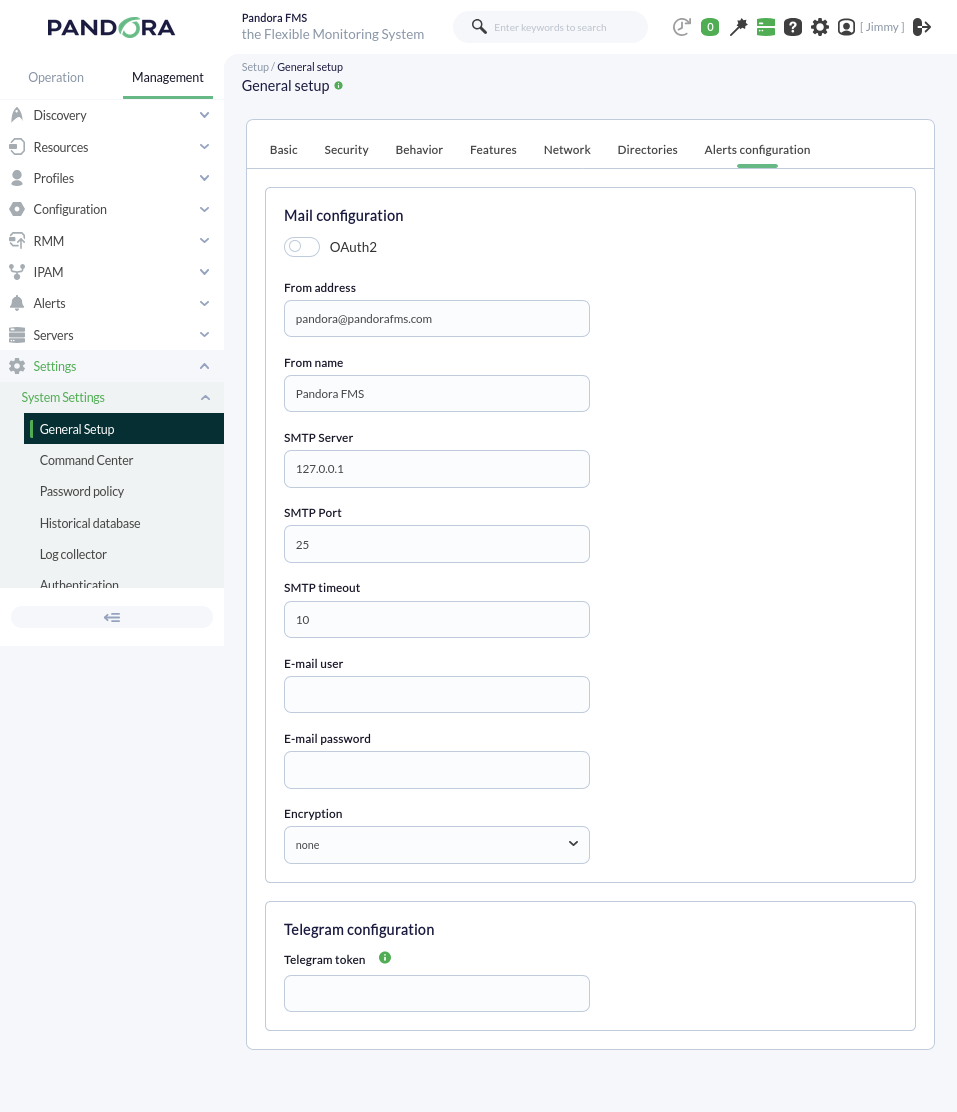Viewport: 957px width, 1112px height.
Task: Click the server status icon in header
Action: [765, 27]
